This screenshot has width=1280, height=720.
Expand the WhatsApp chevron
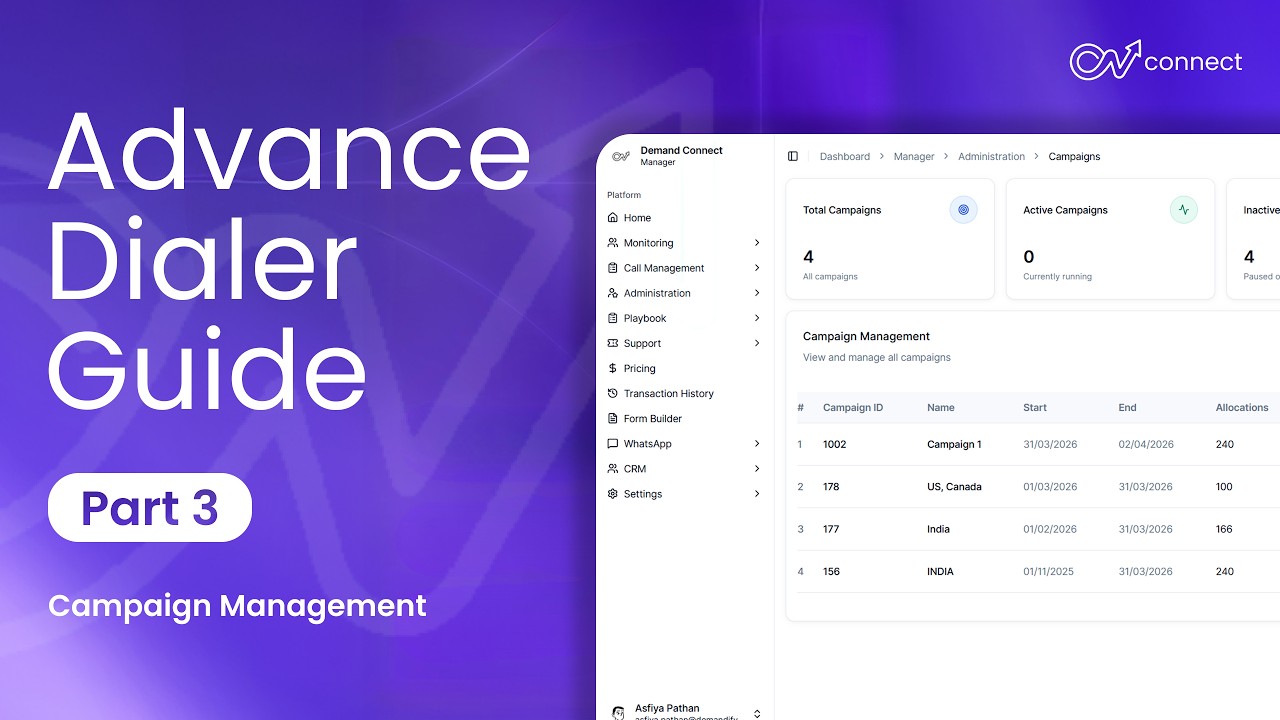pos(757,443)
